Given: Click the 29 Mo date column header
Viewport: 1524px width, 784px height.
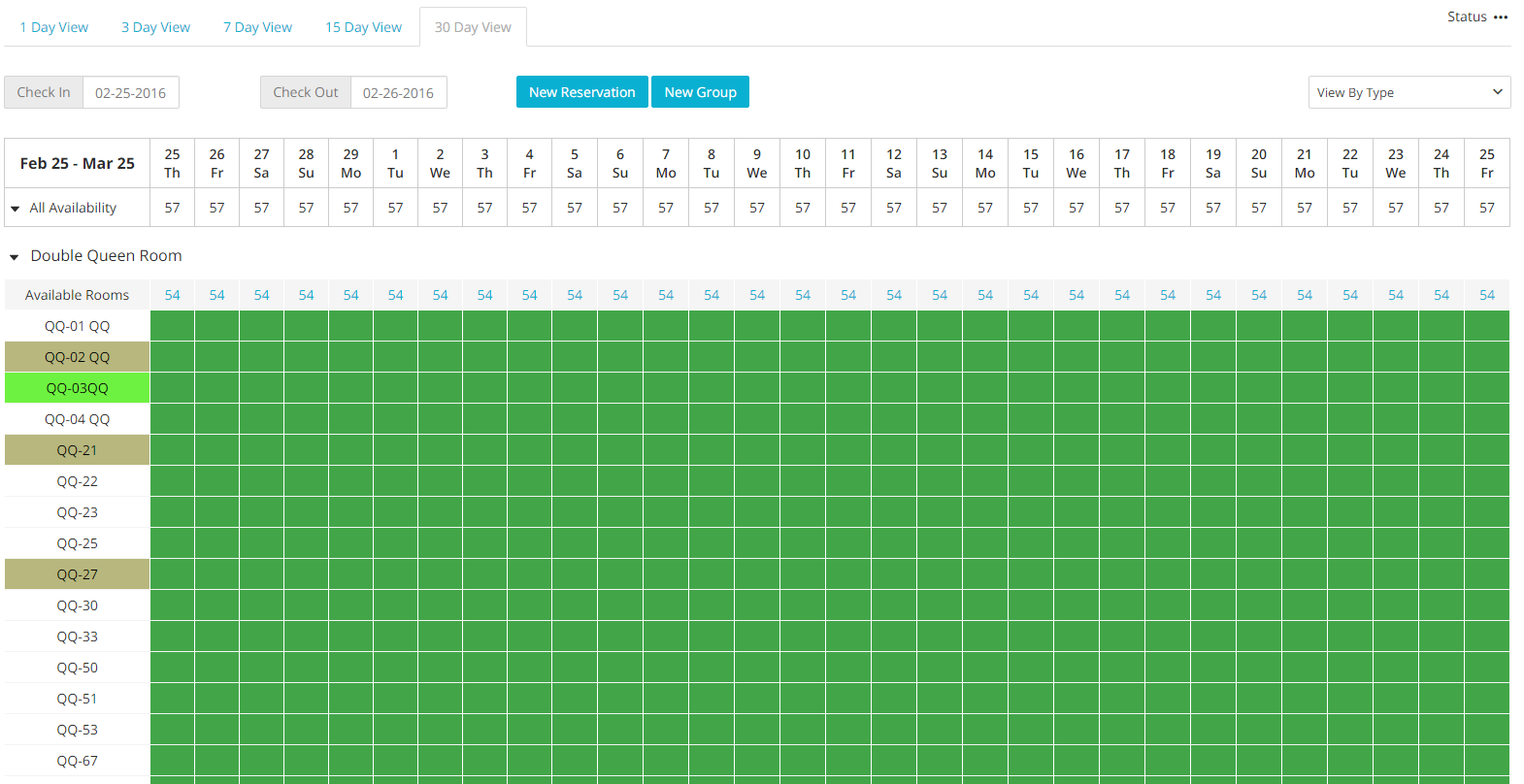Looking at the screenshot, I should click(x=350, y=163).
